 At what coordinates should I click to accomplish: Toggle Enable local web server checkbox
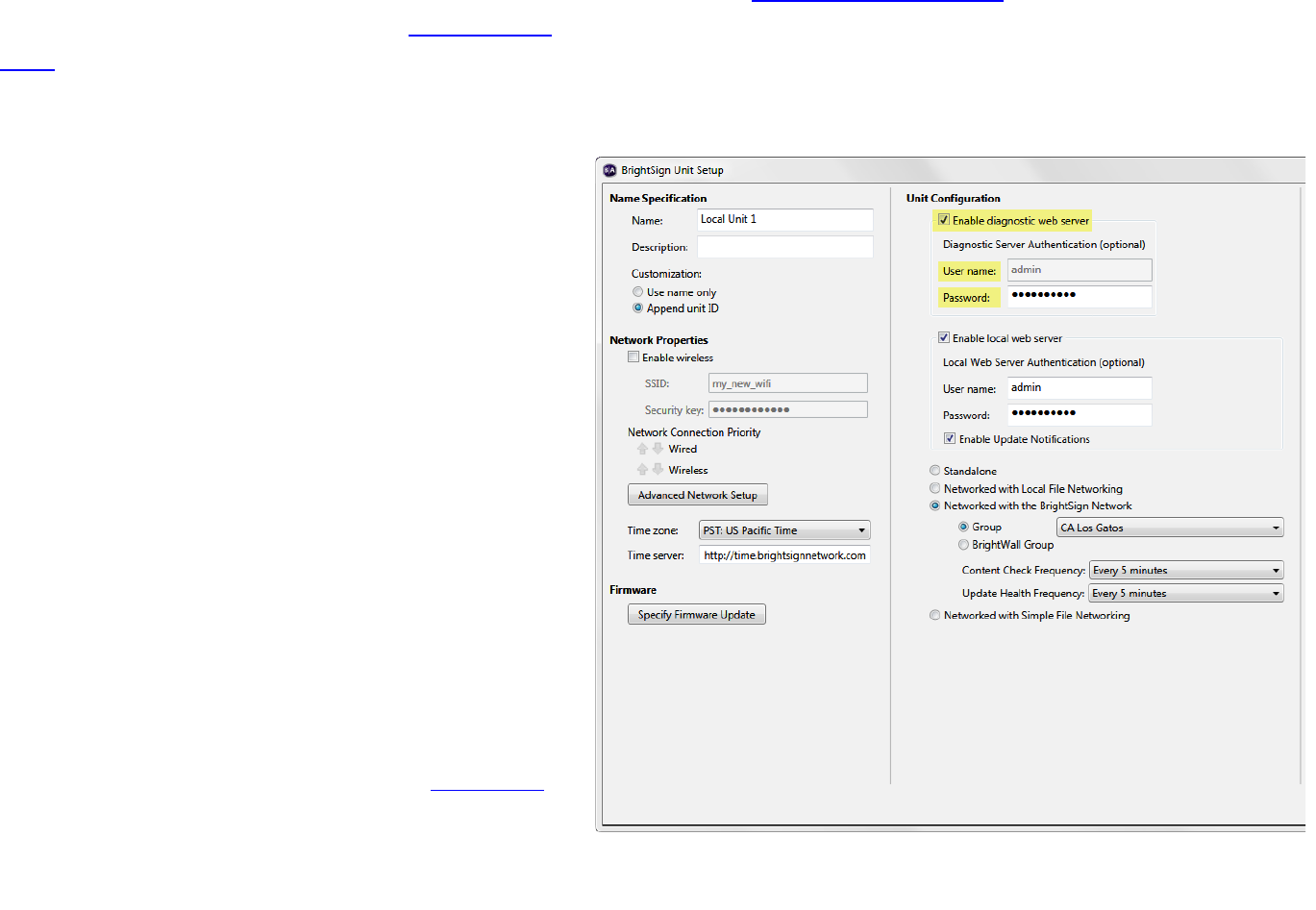pos(944,338)
